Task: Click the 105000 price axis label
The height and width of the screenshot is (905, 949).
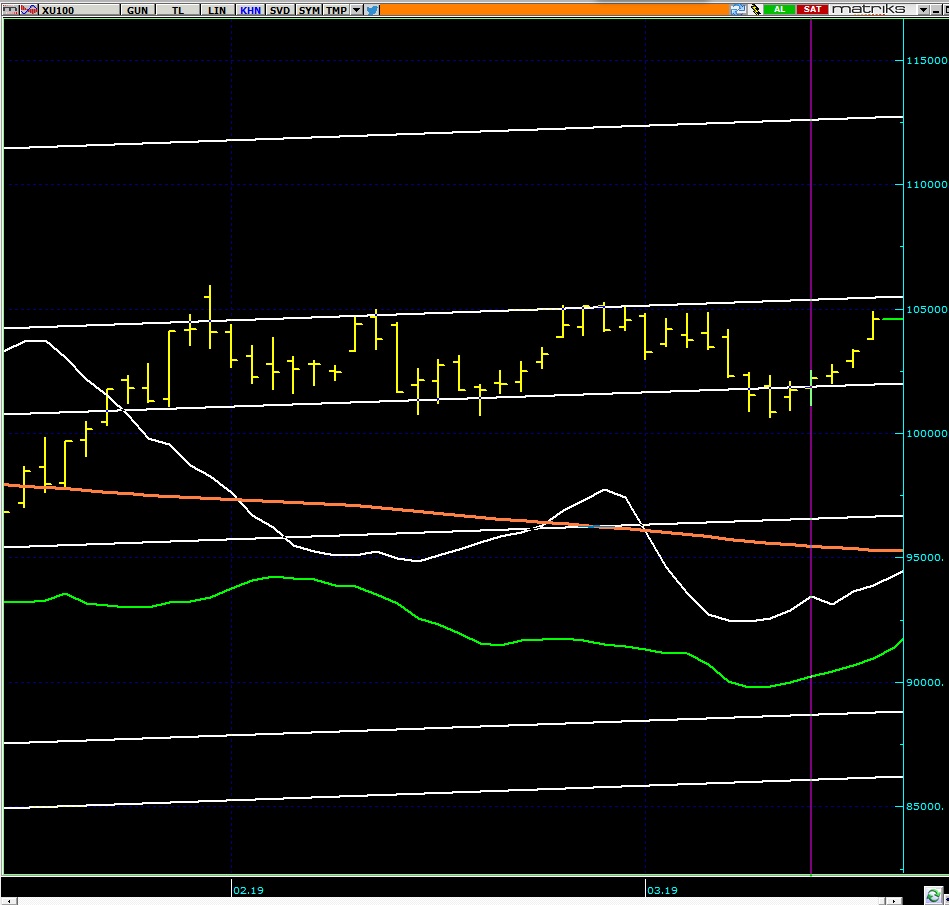Action: [927, 309]
